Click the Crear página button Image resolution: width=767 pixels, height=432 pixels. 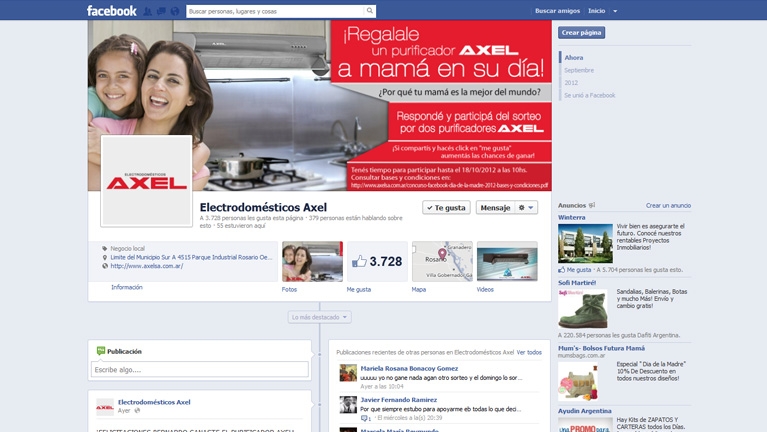(581, 33)
